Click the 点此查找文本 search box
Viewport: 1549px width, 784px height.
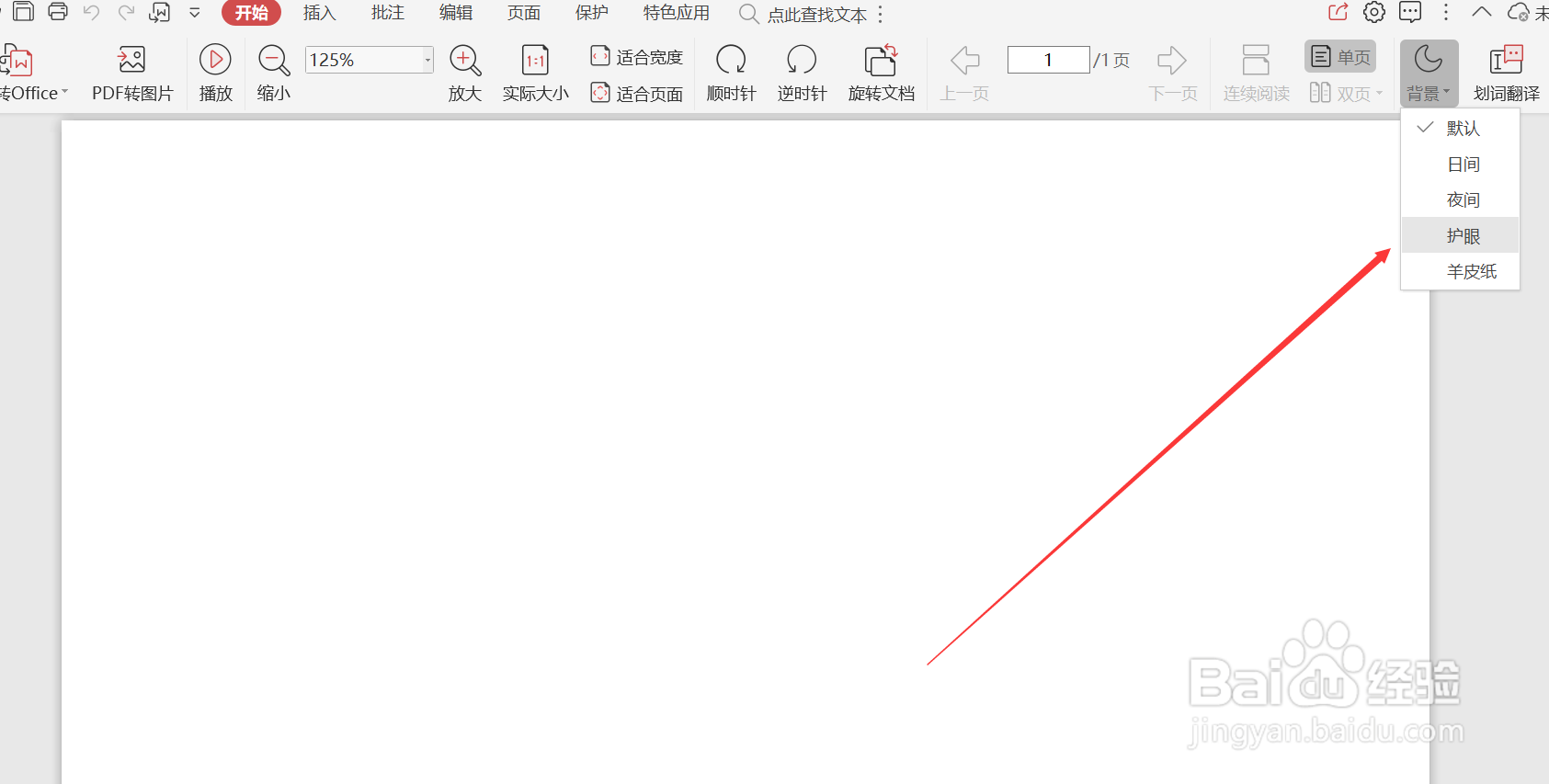(803, 14)
